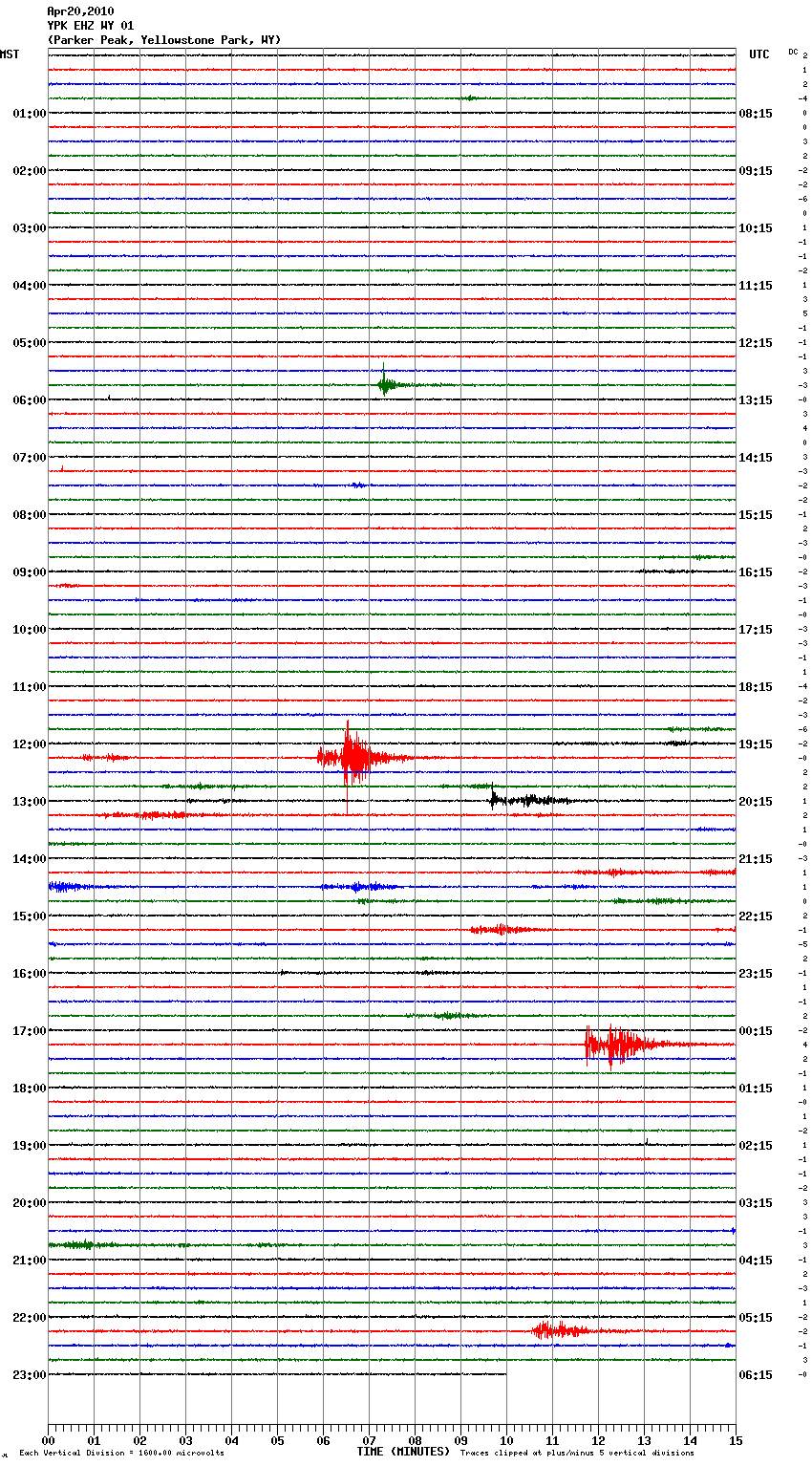812x1466 pixels.
Task: Click the 13:00 MST time label
Action: (30, 802)
